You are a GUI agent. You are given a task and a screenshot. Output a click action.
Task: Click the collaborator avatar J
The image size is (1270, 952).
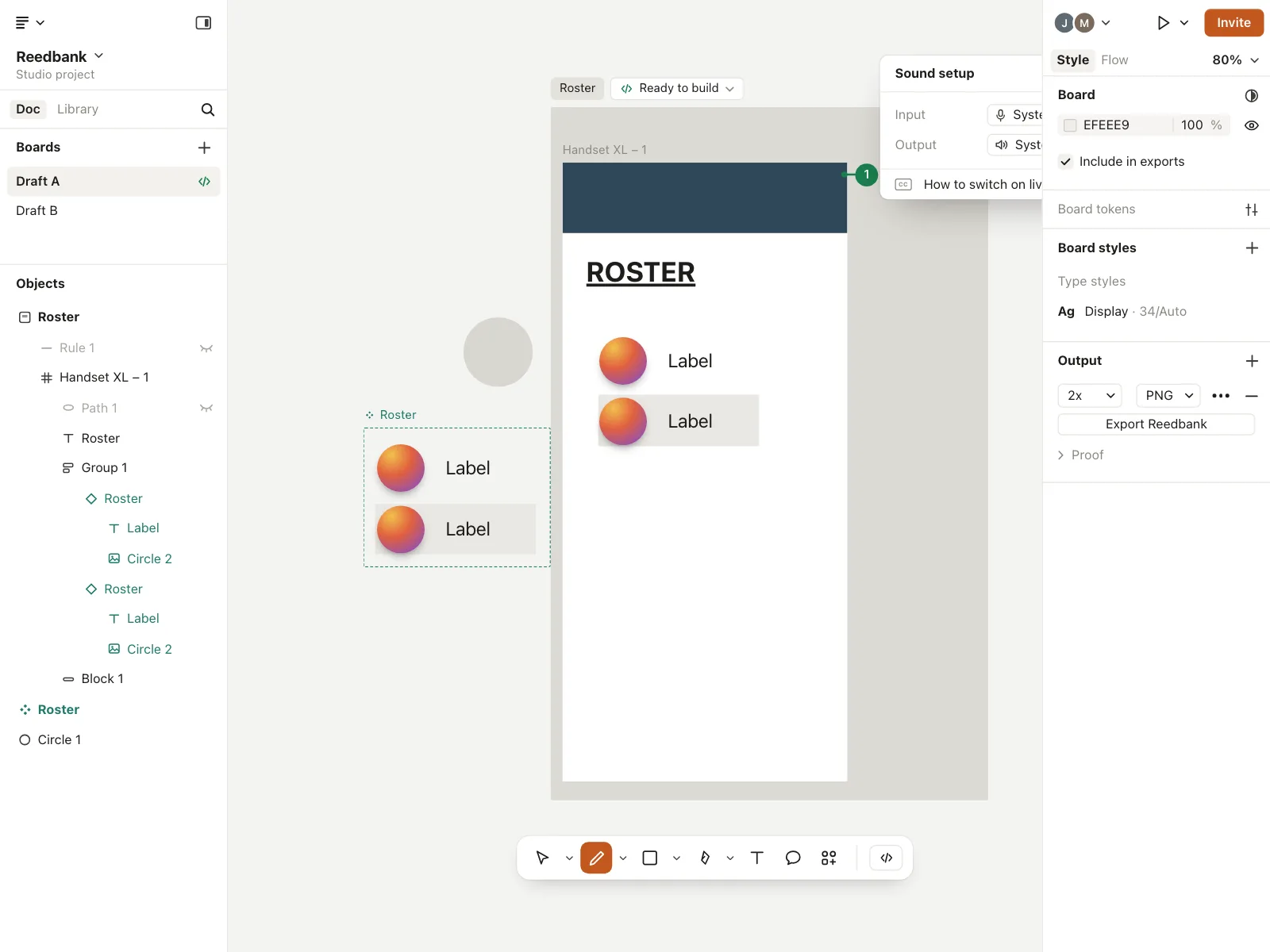click(x=1064, y=23)
